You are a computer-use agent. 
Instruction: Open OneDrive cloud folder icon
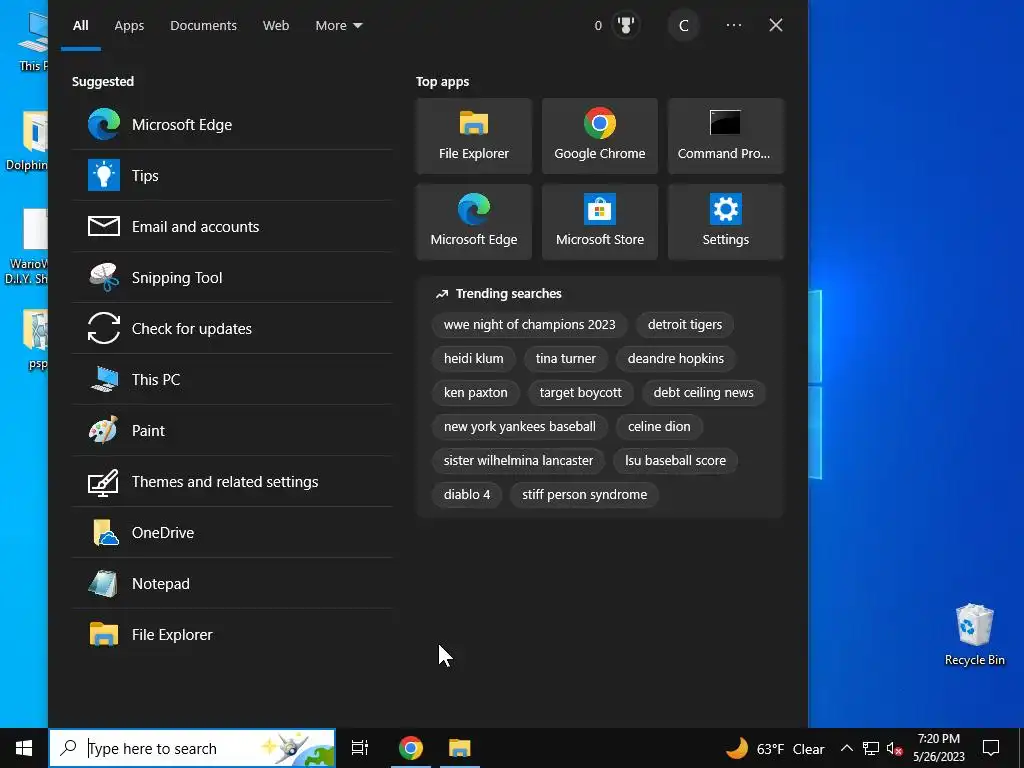click(104, 533)
